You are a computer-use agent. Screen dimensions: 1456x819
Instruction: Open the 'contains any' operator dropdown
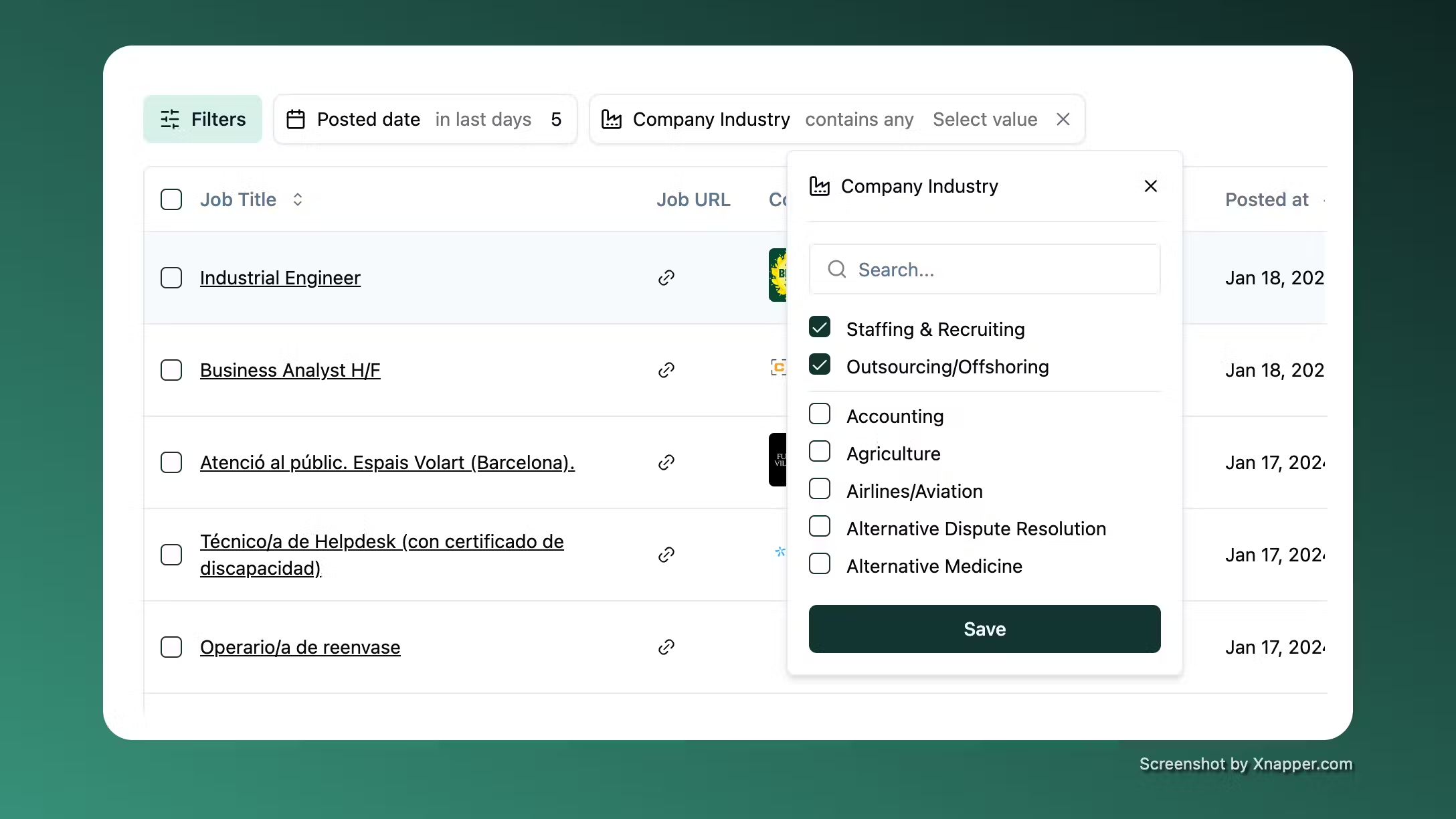pyautogui.click(x=859, y=118)
